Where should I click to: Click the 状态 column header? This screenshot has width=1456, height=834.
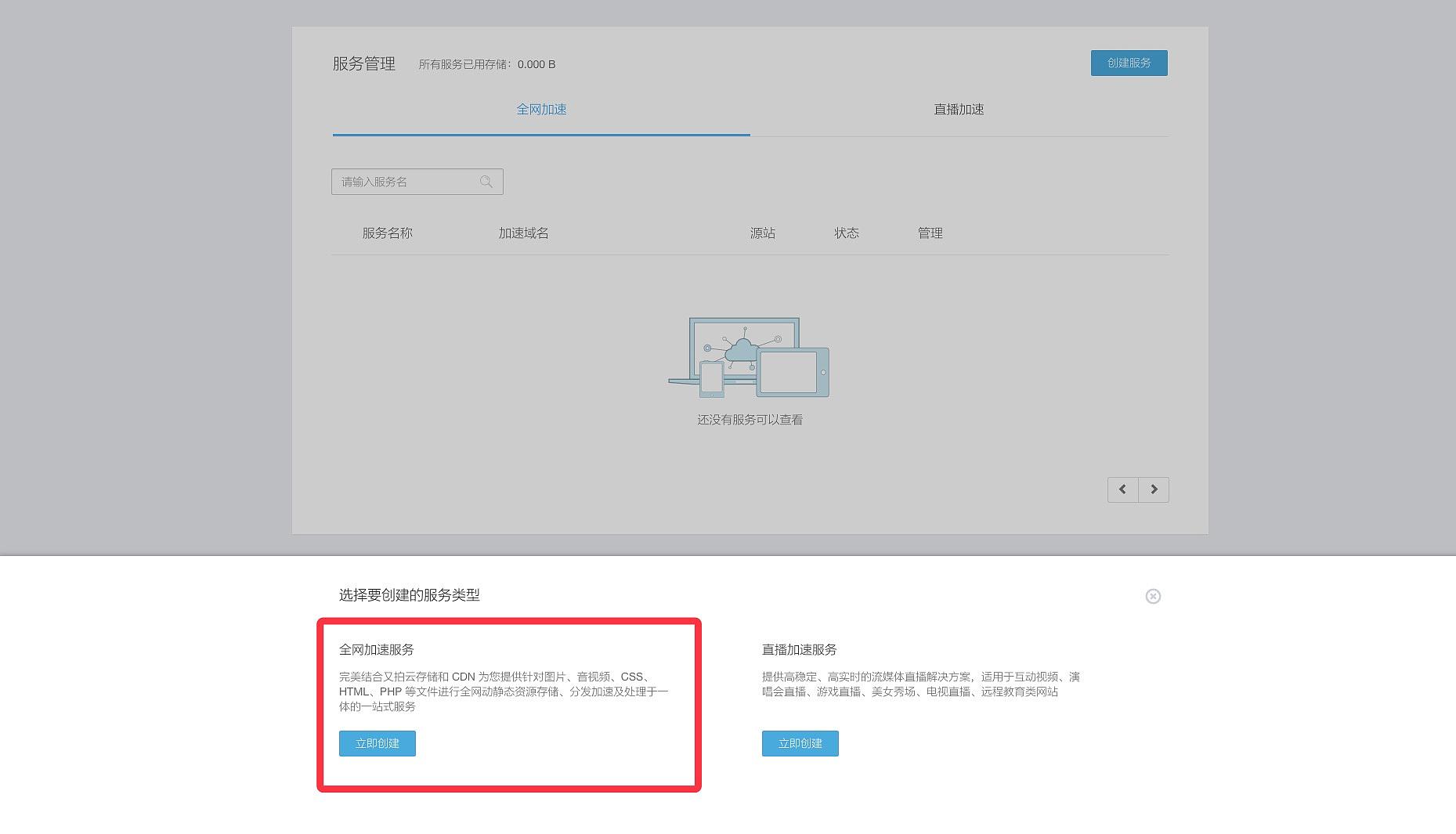coord(847,233)
